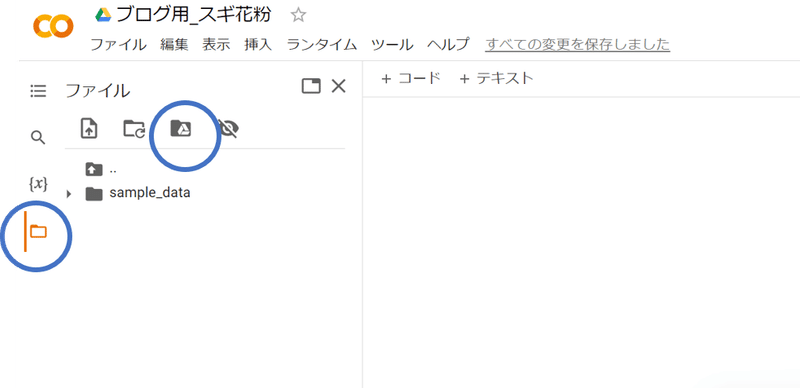Rename the notebook title ブログ用_スギ花粉

193,15
